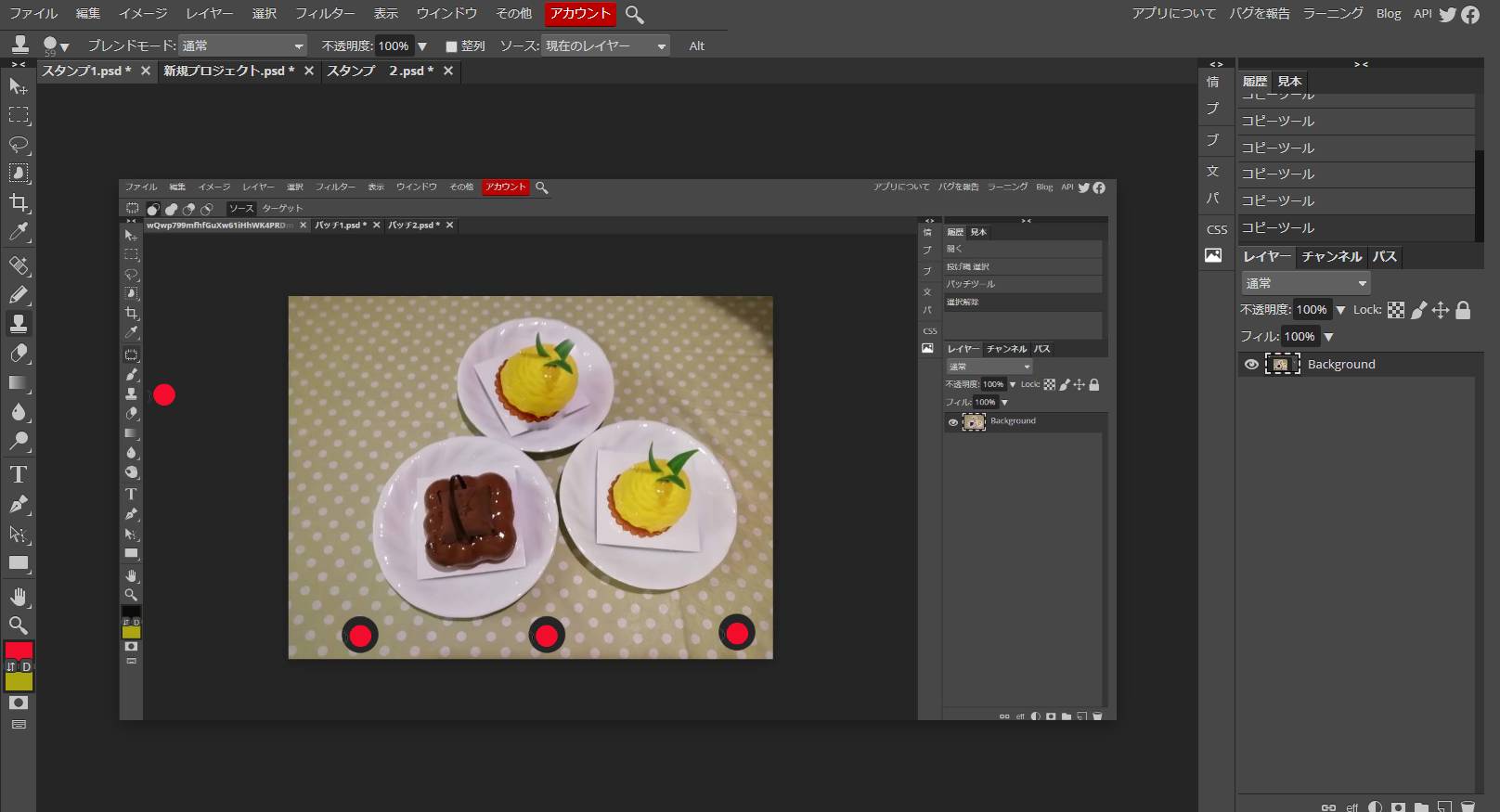
Task: Click the magnifier search icon in menu bar
Action: [x=635, y=14]
